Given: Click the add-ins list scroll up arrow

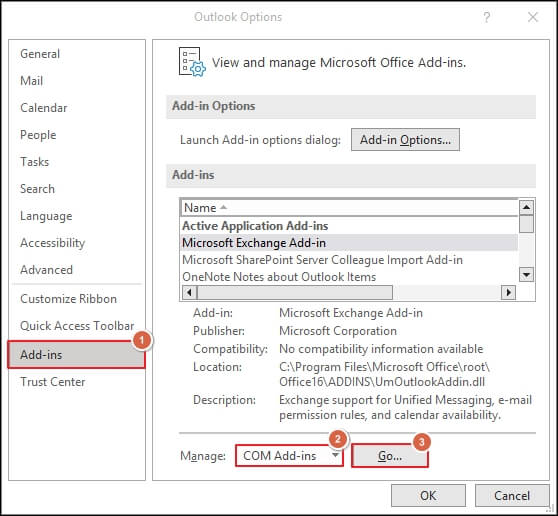Looking at the screenshot, I should point(526,207).
